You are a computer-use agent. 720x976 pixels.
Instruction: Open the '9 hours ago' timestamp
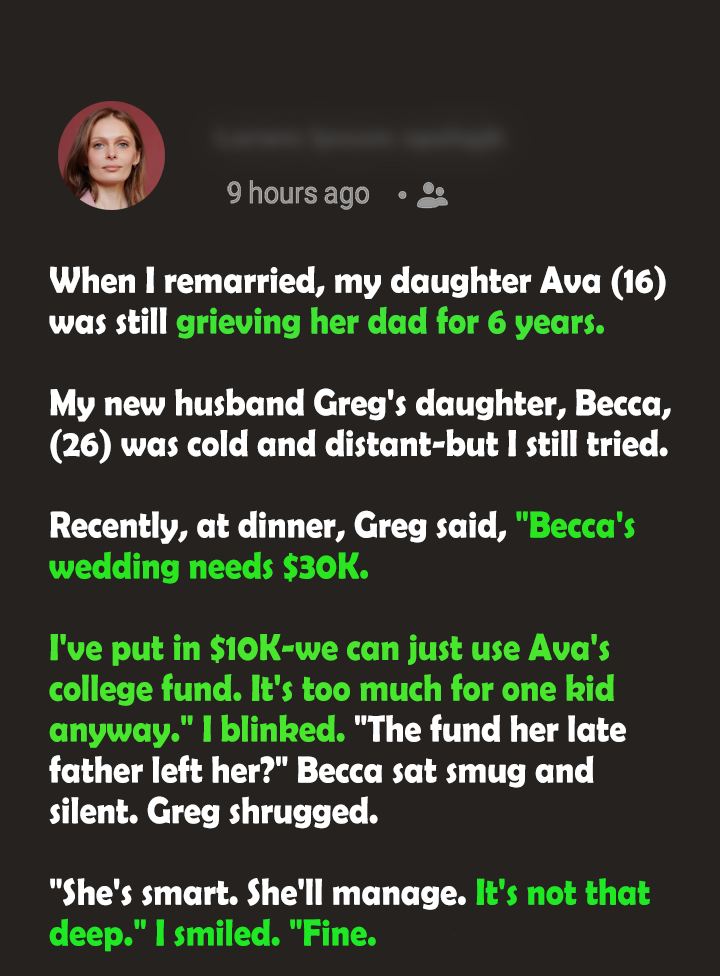[x=298, y=194]
